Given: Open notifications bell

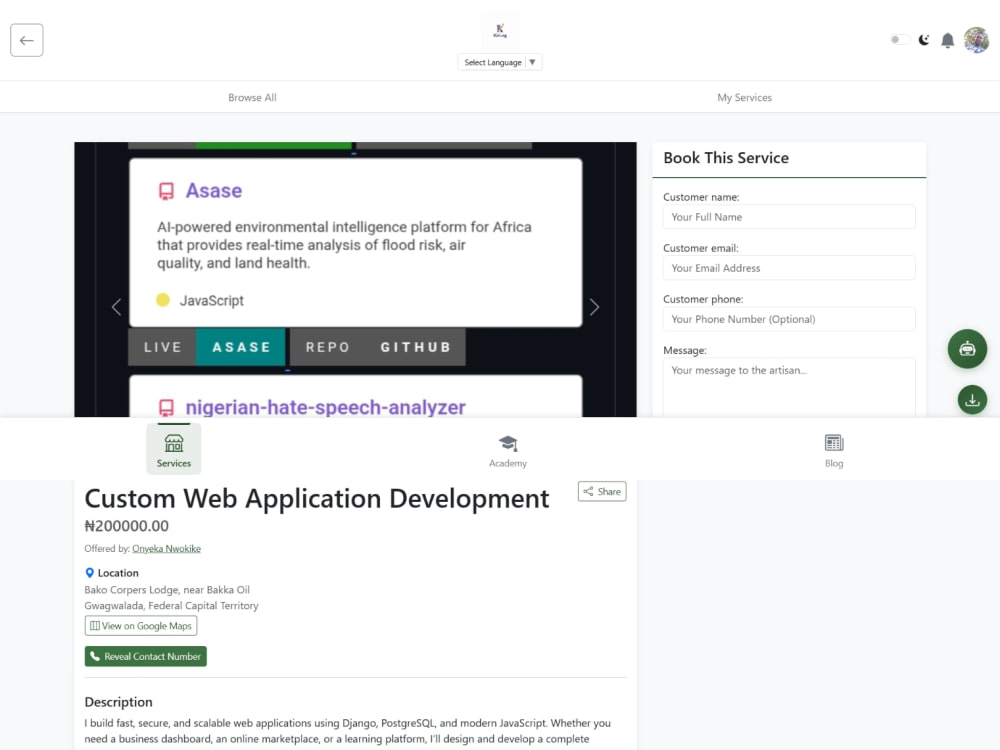Looking at the screenshot, I should (948, 40).
